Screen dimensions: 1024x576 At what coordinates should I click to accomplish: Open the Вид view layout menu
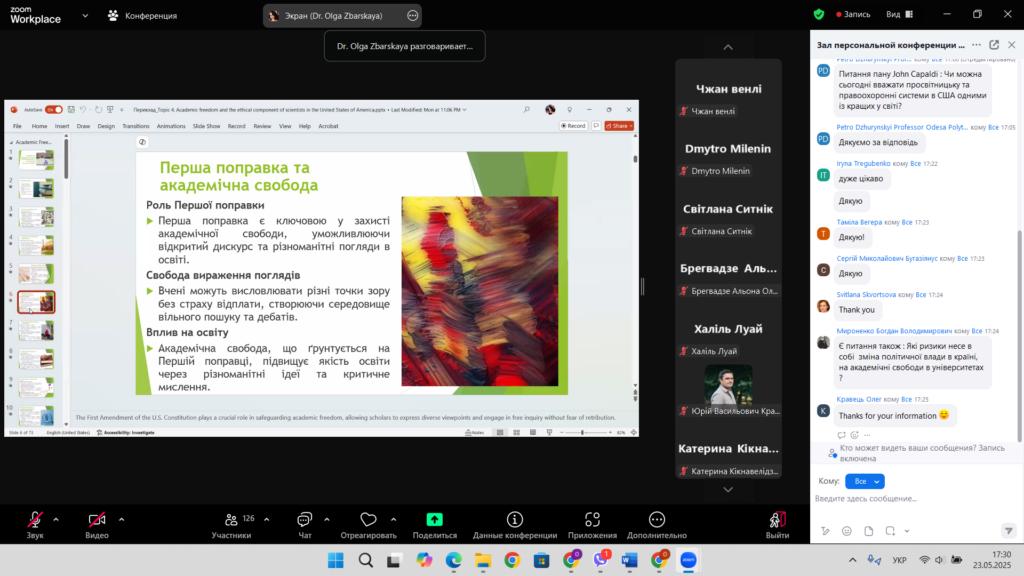click(x=899, y=14)
